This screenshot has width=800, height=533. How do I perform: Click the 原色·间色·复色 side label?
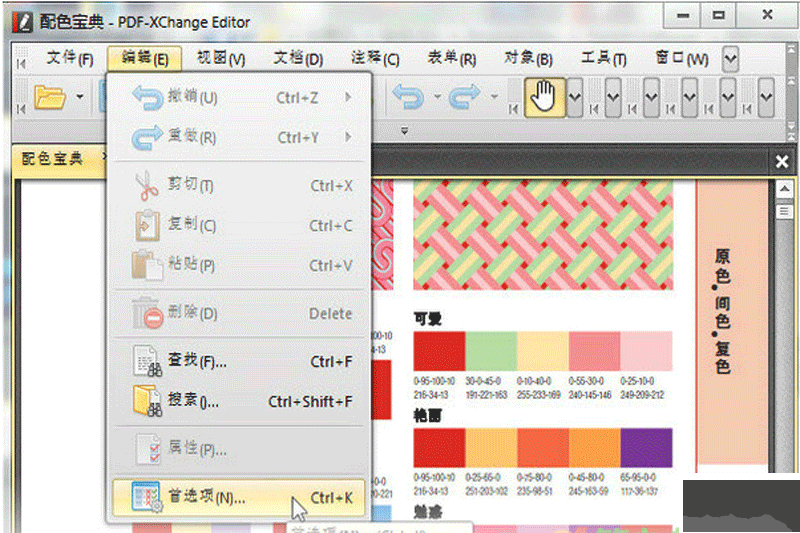point(722,311)
